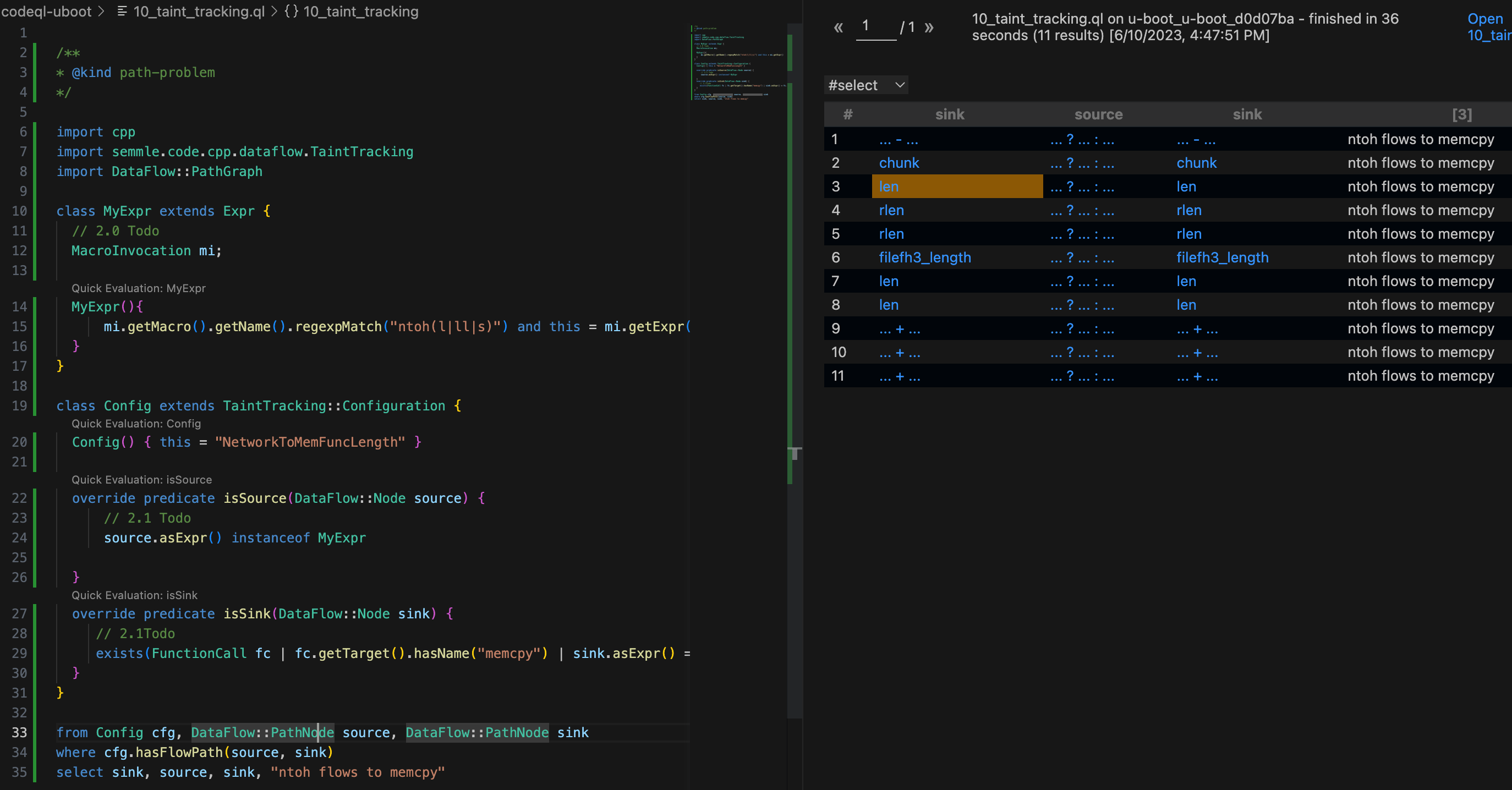Open first filefh3_length link in row 6
Image resolution: width=1512 pixels, height=790 pixels.
[924, 257]
